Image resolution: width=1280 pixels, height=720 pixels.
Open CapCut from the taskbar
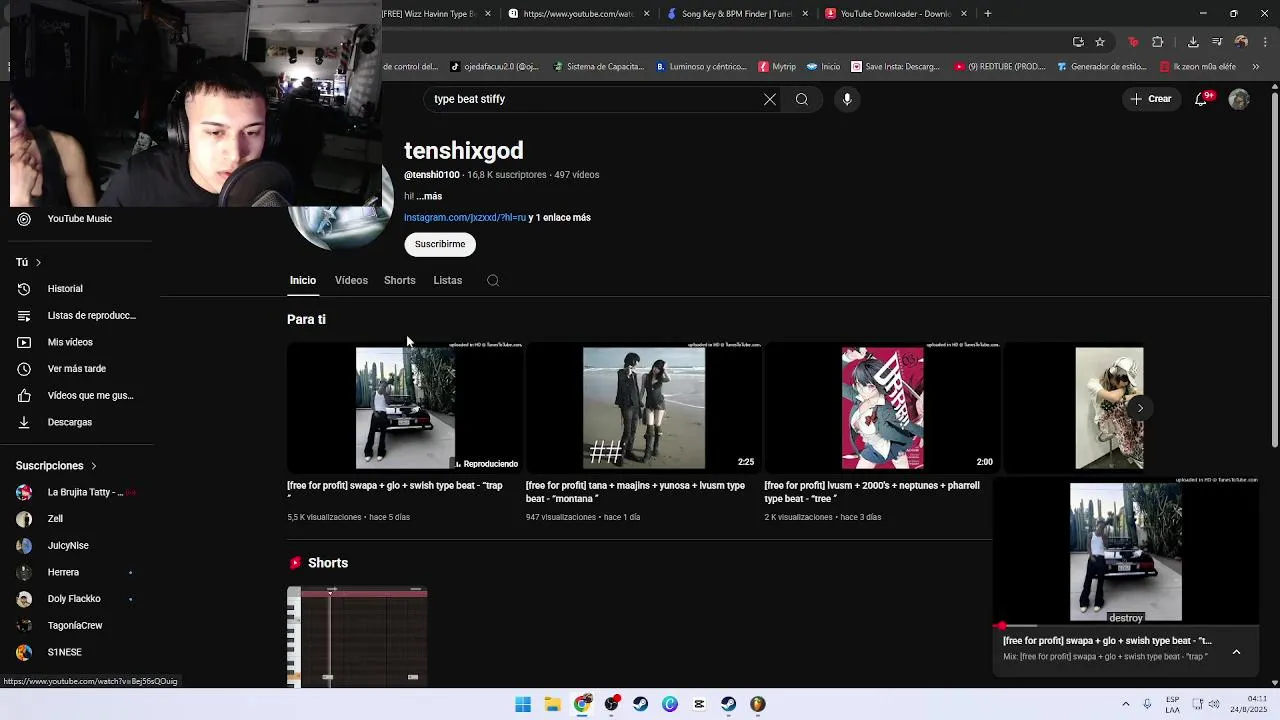coord(699,704)
